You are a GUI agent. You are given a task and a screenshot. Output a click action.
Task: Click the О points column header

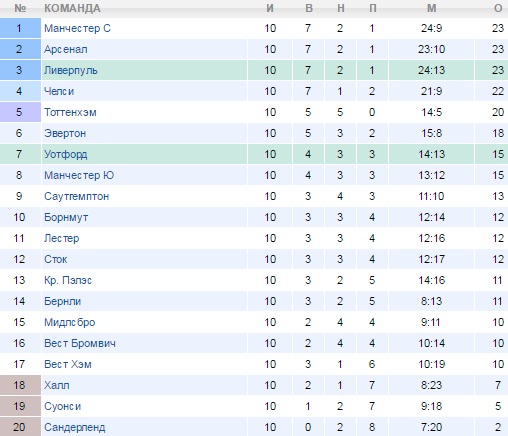click(x=498, y=8)
